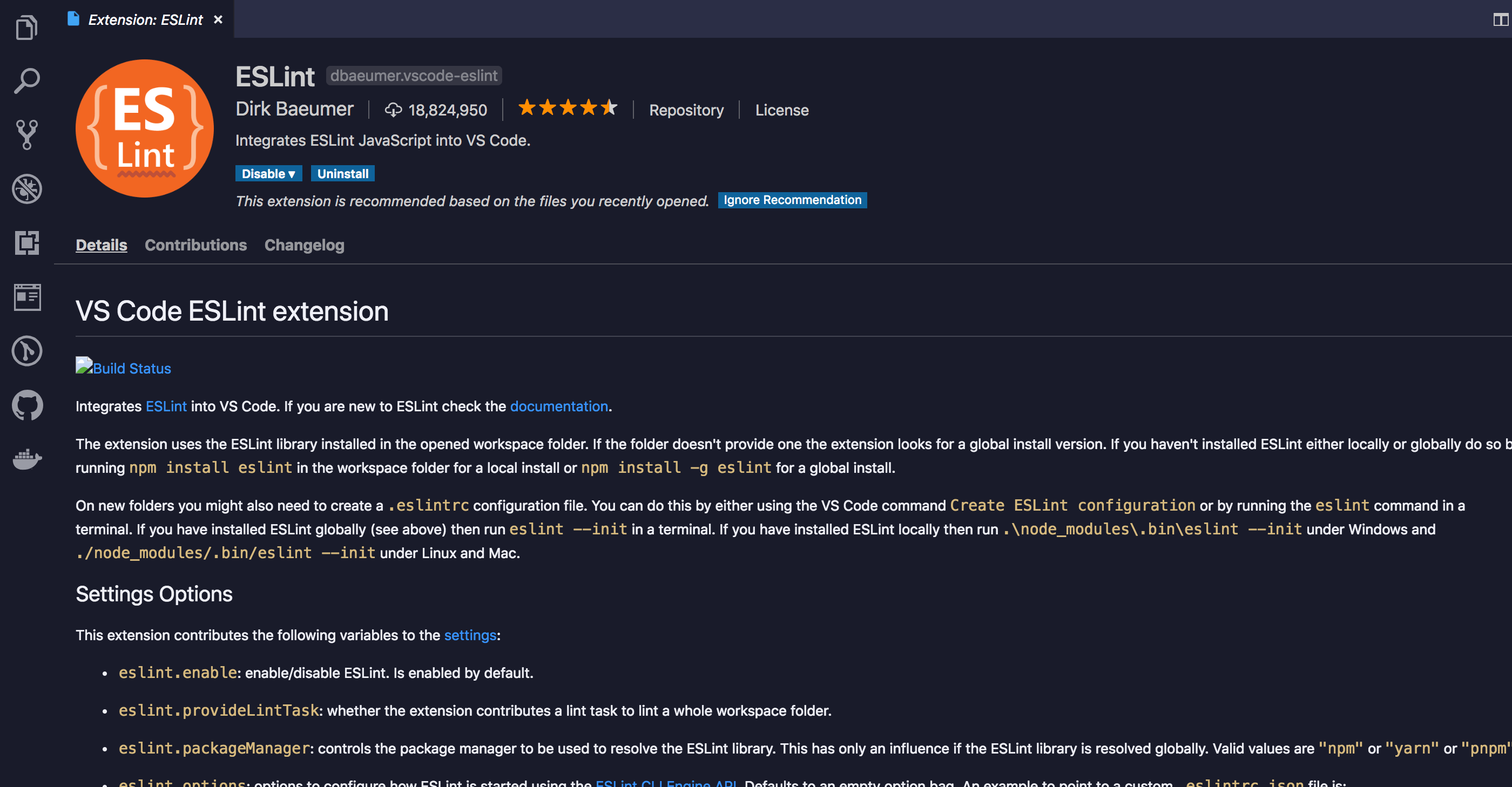Click the split editor icon at the top right
This screenshot has height=787, width=1512.
click(1500, 20)
